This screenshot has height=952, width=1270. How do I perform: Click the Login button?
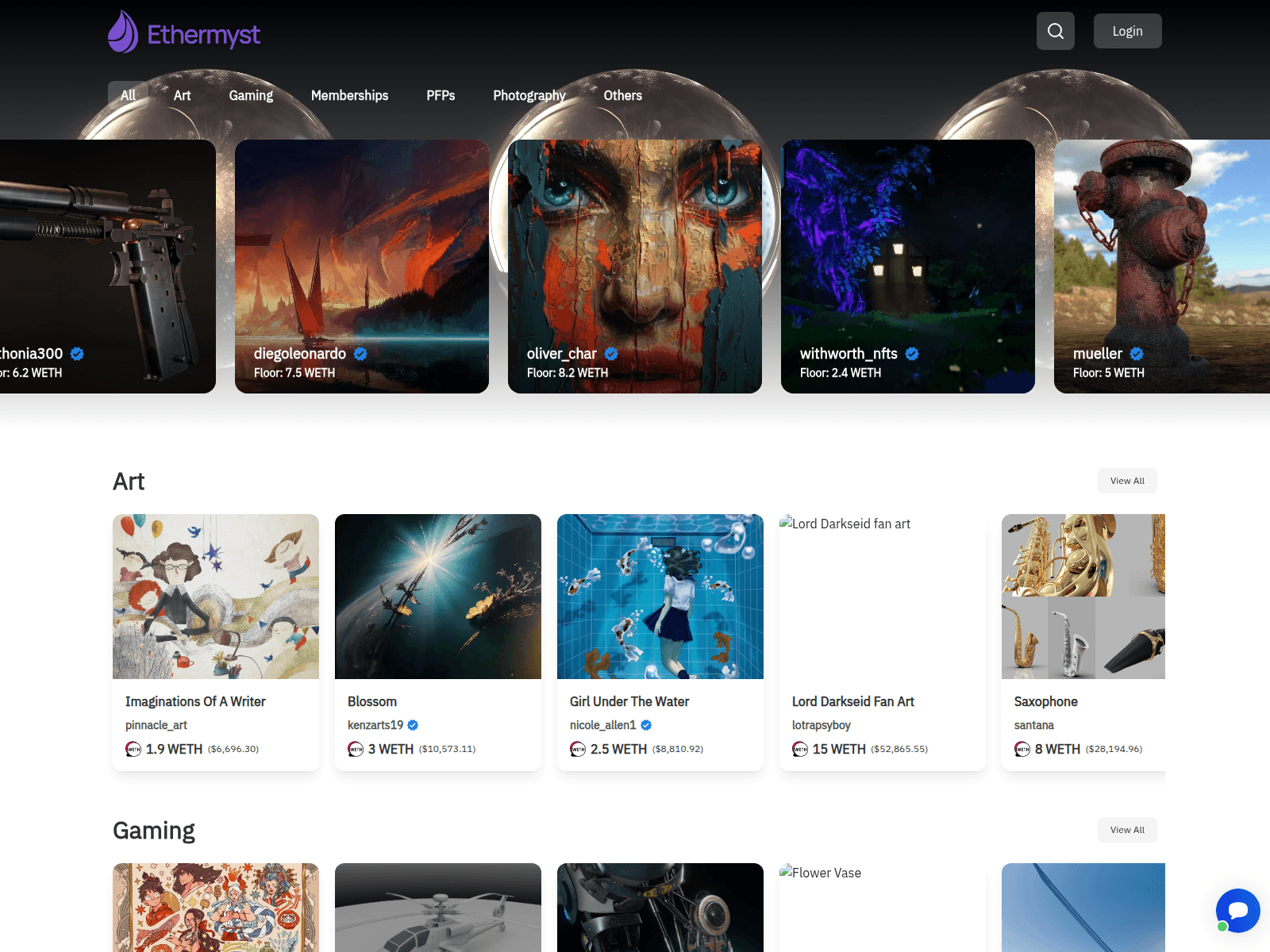pos(1127,31)
